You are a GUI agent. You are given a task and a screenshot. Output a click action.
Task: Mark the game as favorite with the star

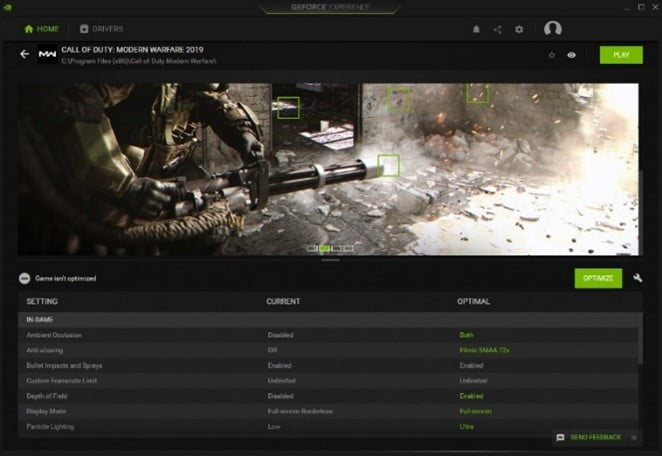(x=551, y=55)
